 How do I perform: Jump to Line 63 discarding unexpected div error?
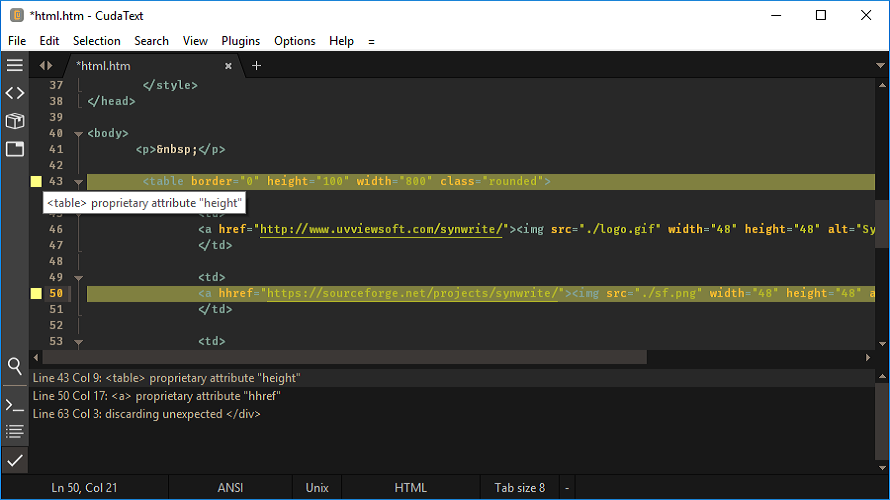tap(146, 413)
